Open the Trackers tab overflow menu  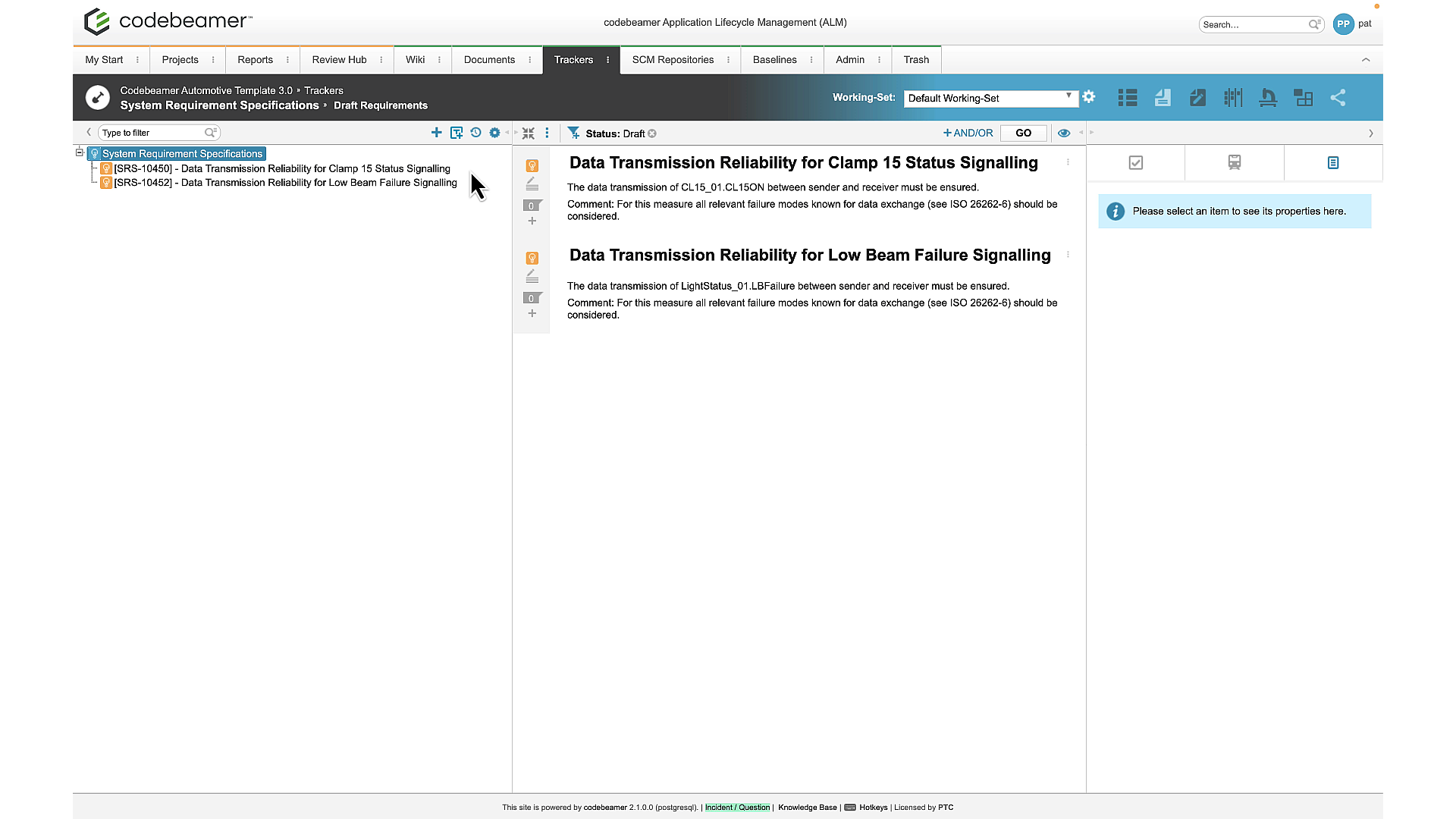[607, 59]
